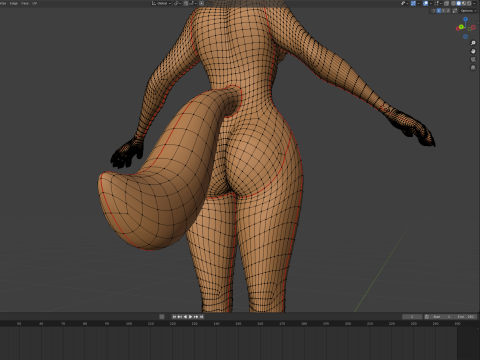The image size is (480, 360).
Task: Toggle the auto merge vertices icon
Action: click(x=455, y=11)
